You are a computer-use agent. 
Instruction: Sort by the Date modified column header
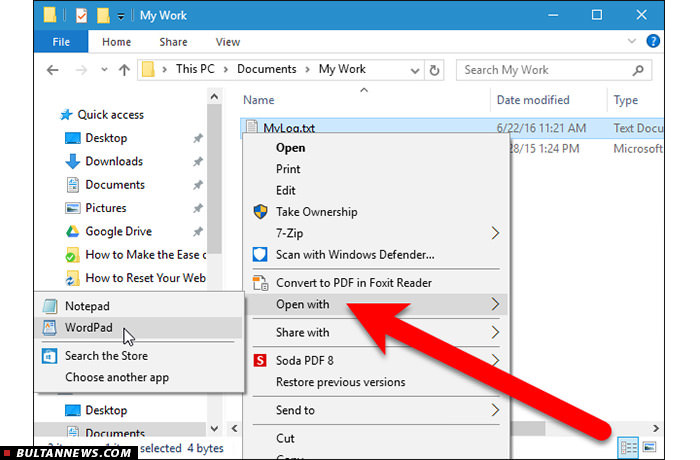(x=533, y=100)
